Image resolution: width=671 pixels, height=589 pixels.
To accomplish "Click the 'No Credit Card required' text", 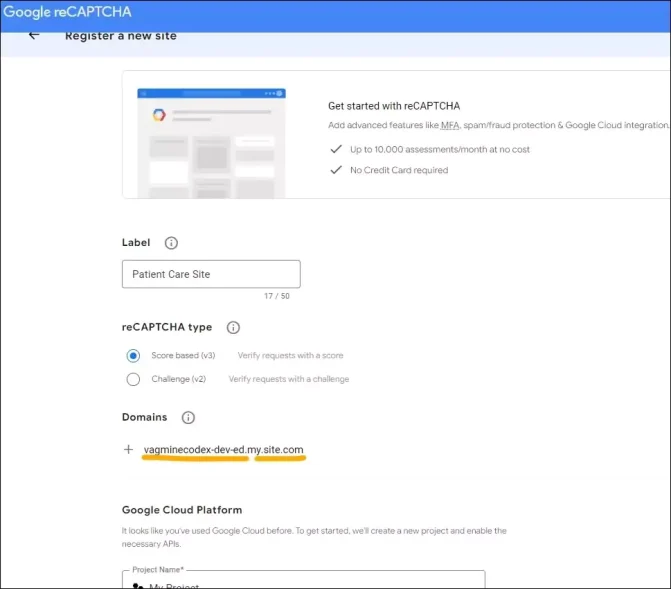I will click(x=399, y=170).
